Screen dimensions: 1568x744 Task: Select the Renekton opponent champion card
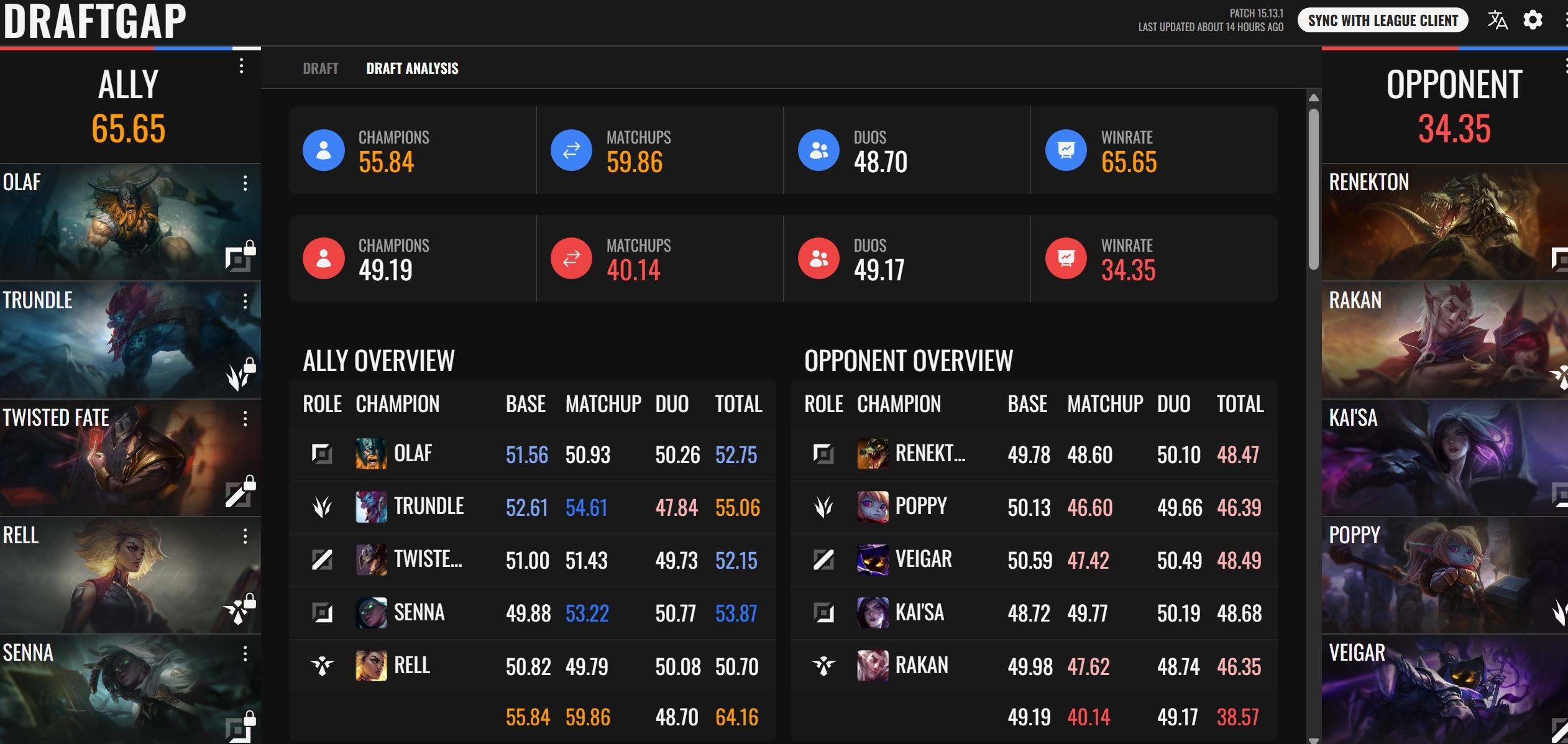[x=1444, y=222]
